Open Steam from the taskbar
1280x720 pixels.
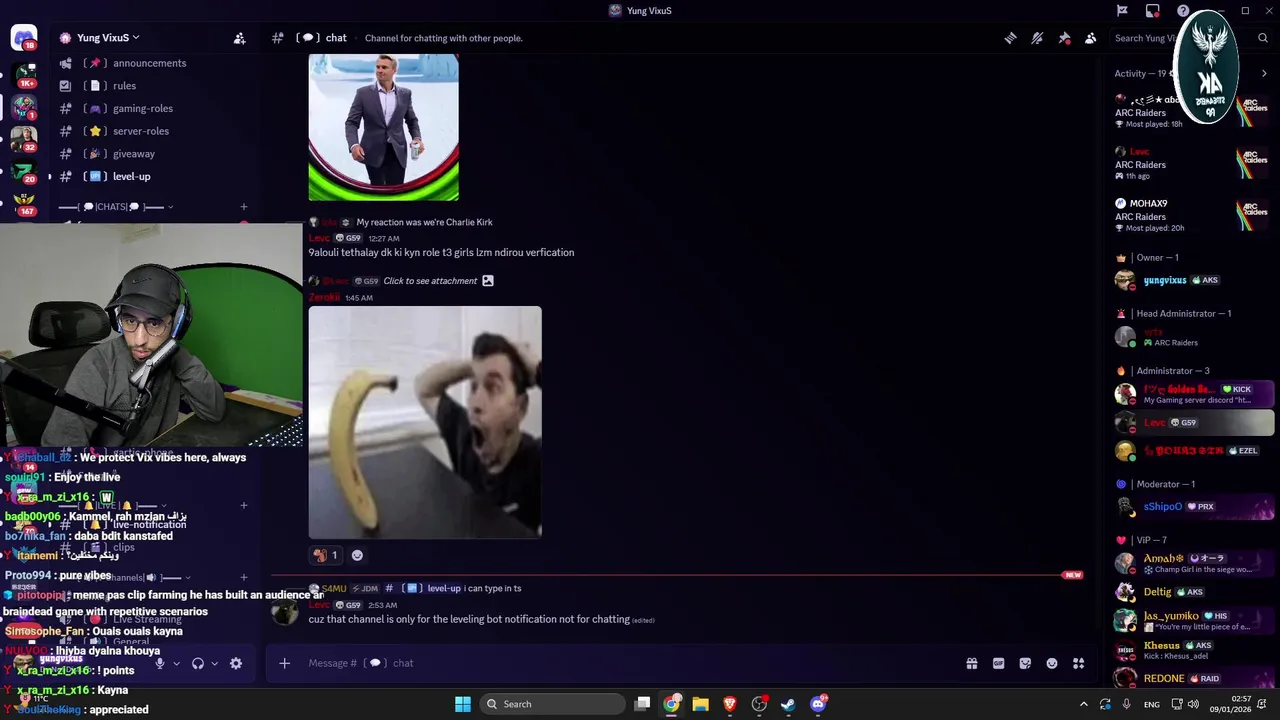(x=788, y=704)
